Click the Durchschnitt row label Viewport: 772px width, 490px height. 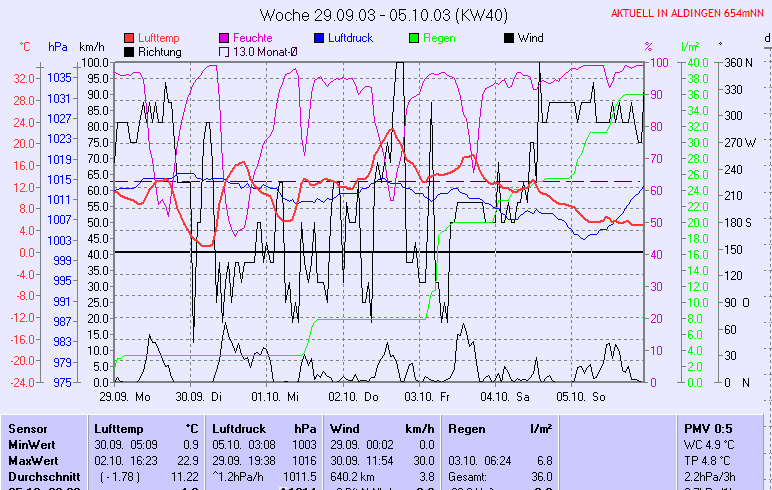tap(40, 476)
